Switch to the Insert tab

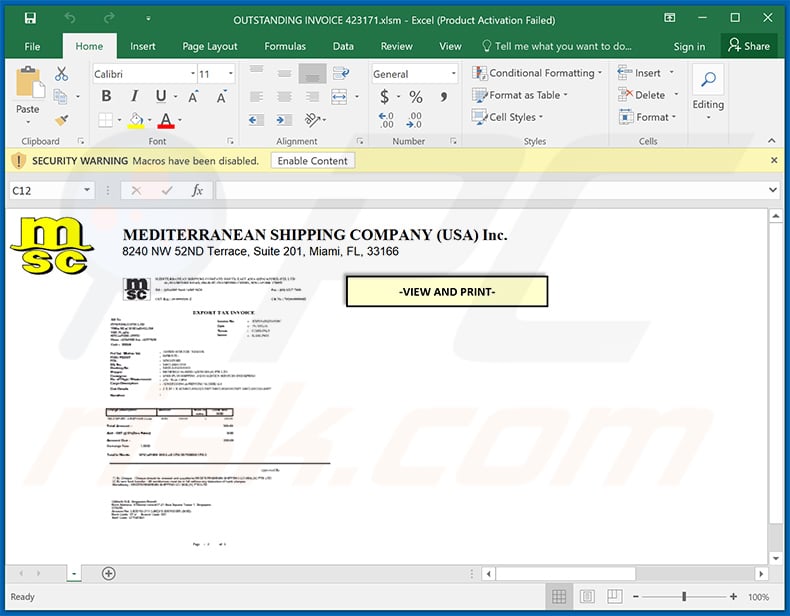tap(143, 46)
